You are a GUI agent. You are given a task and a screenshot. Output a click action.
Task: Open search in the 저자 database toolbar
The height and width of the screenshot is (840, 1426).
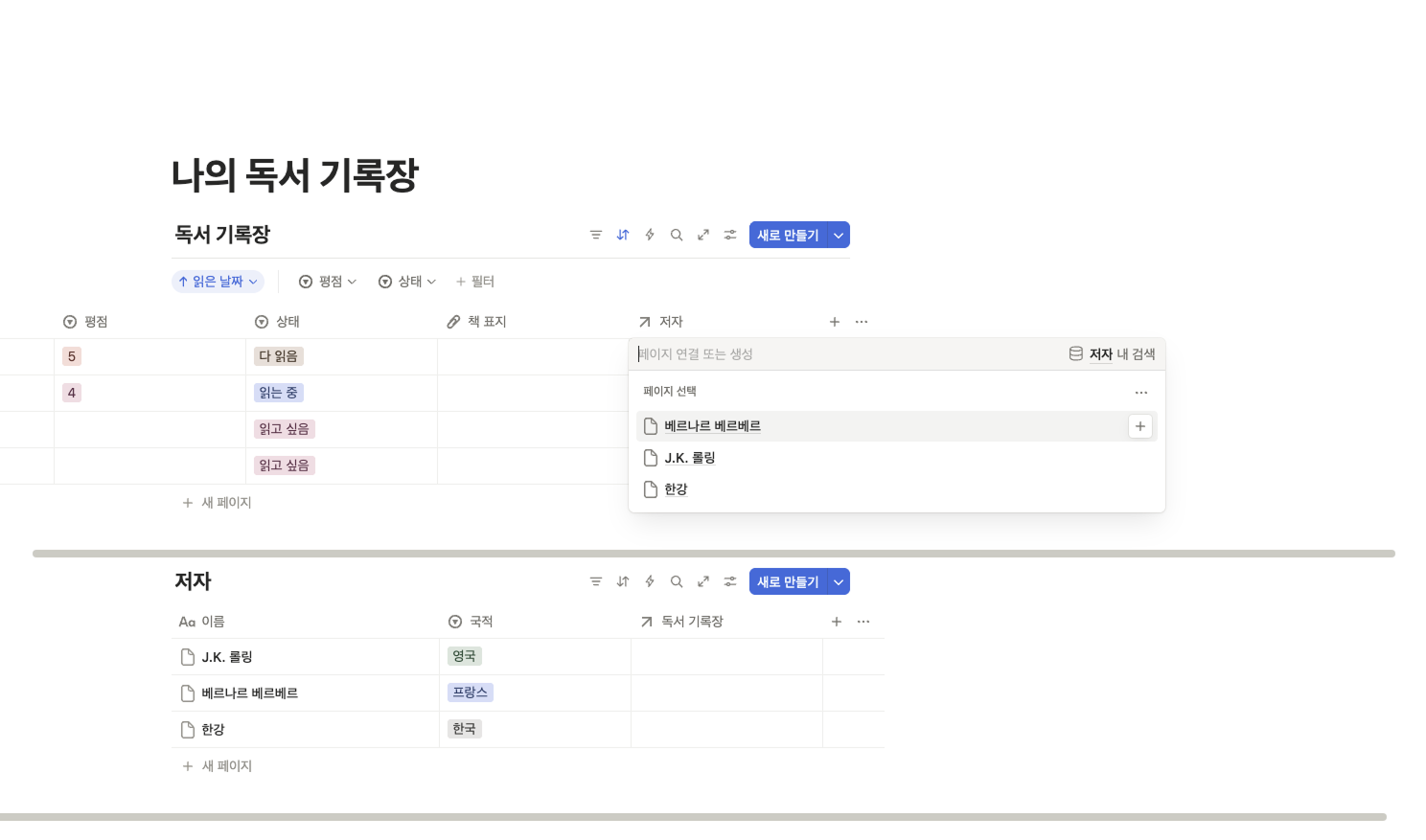click(x=677, y=581)
